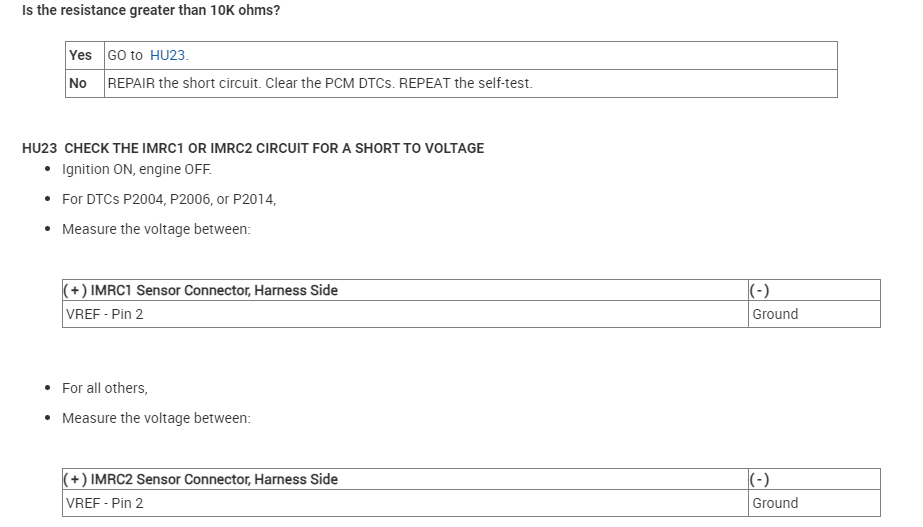Click the Ground cell in IMRC2 table

click(775, 503)
